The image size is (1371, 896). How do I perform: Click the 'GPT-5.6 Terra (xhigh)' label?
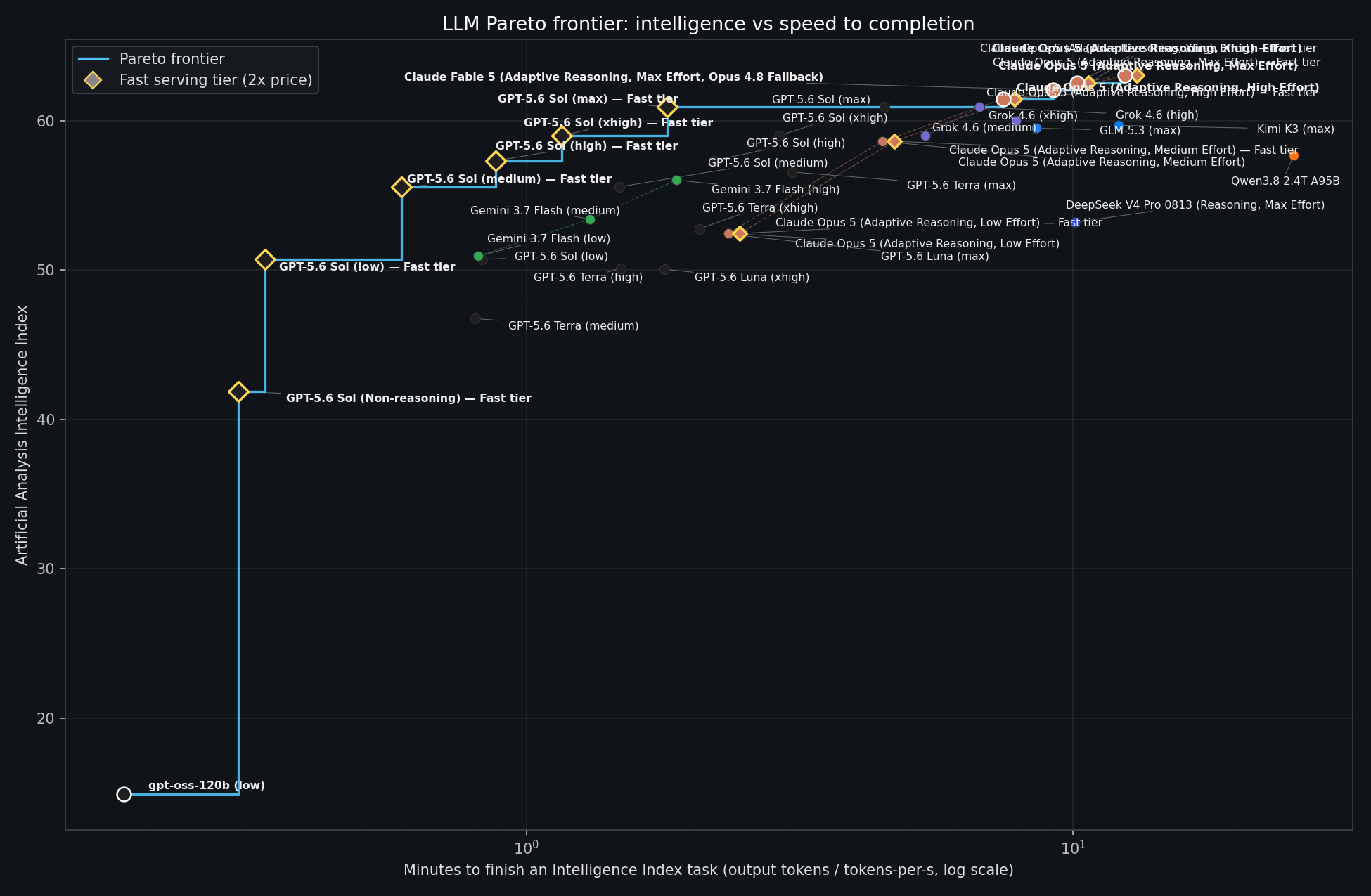760,208
